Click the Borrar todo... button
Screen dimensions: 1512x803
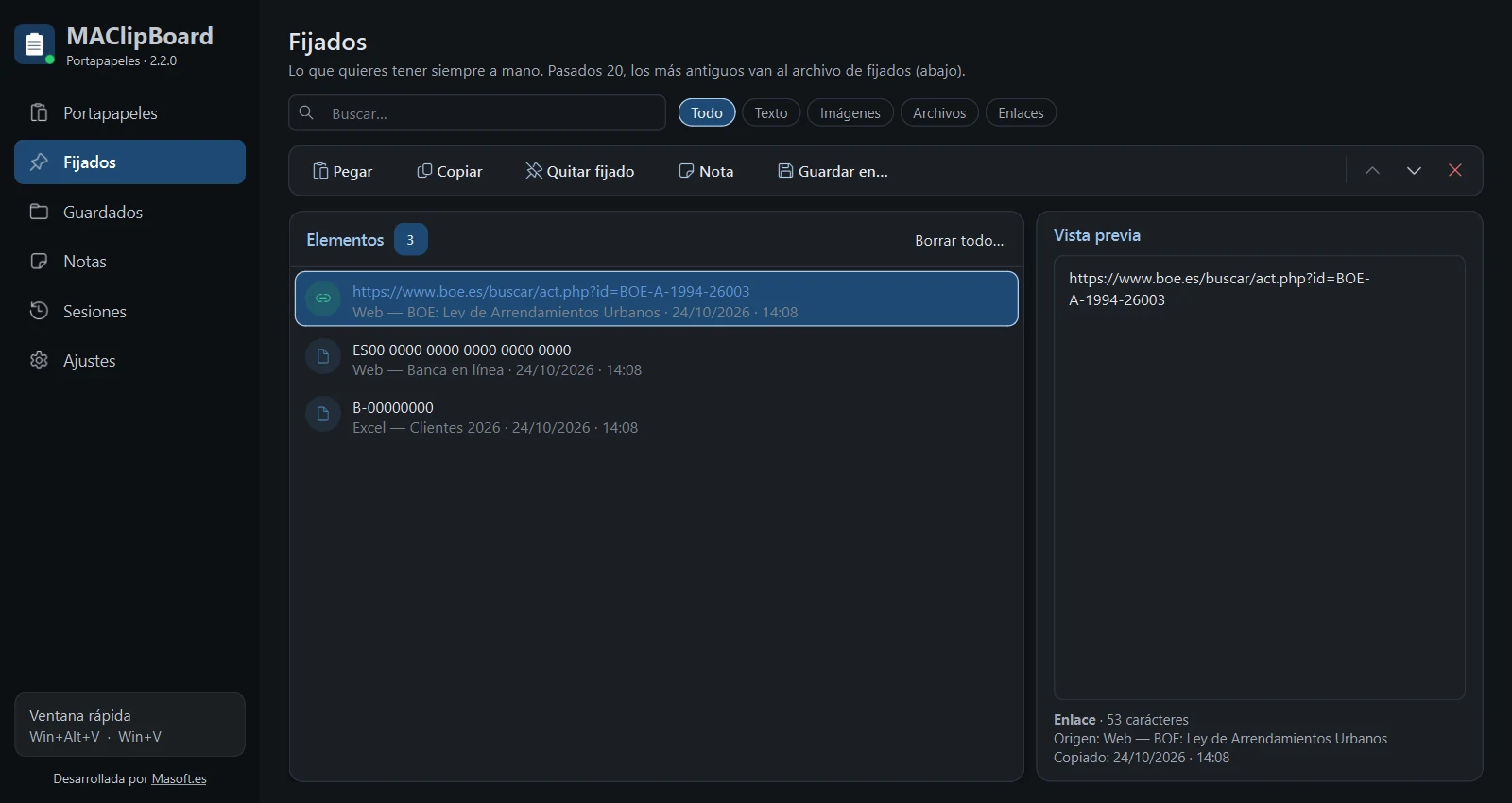point(959,240)
